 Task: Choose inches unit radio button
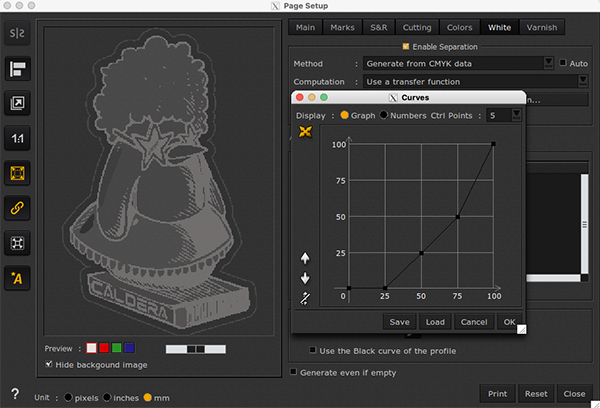tap(107, 398)
